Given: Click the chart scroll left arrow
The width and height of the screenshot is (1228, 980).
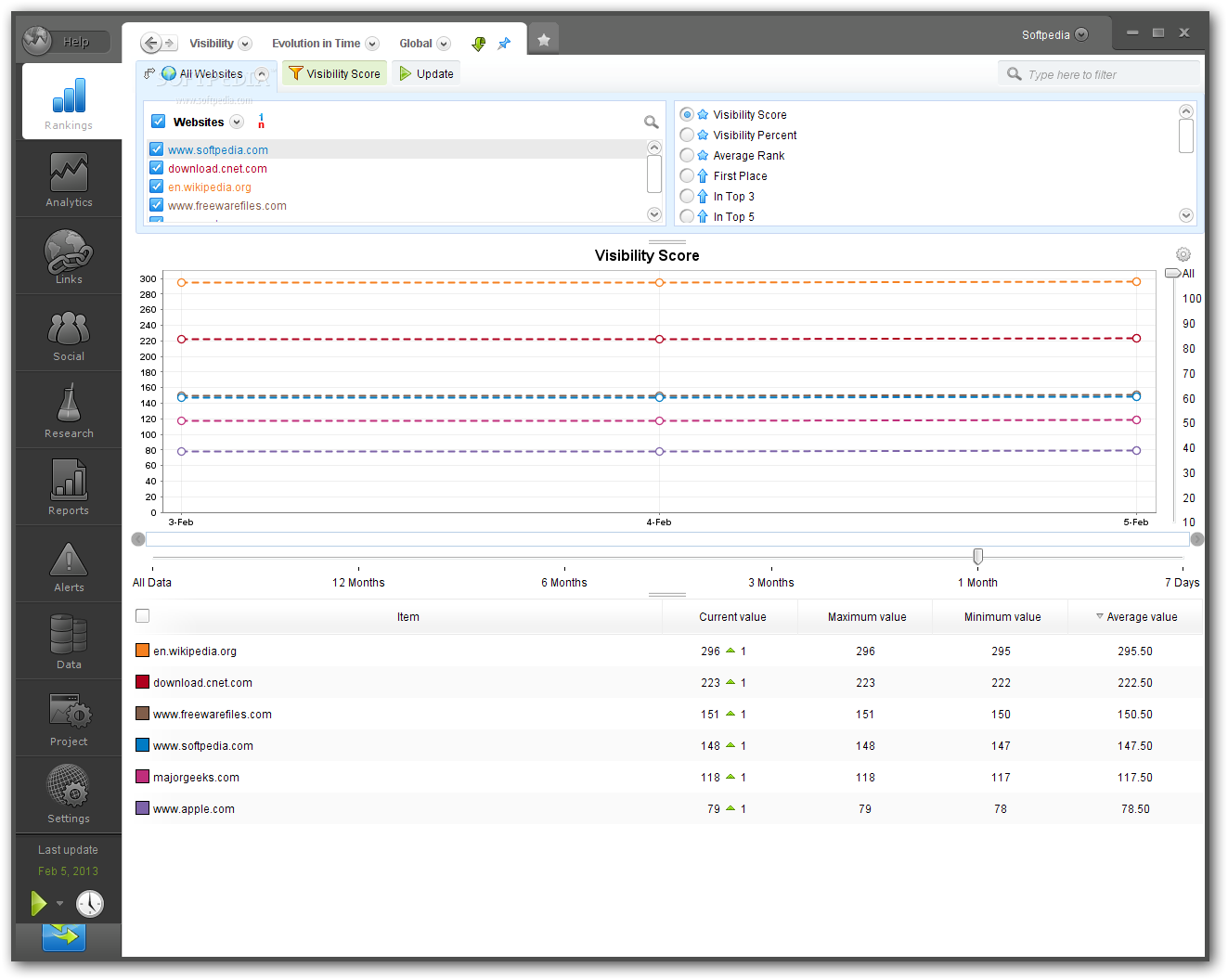Looking at the screenshot, I should [138, 539].
